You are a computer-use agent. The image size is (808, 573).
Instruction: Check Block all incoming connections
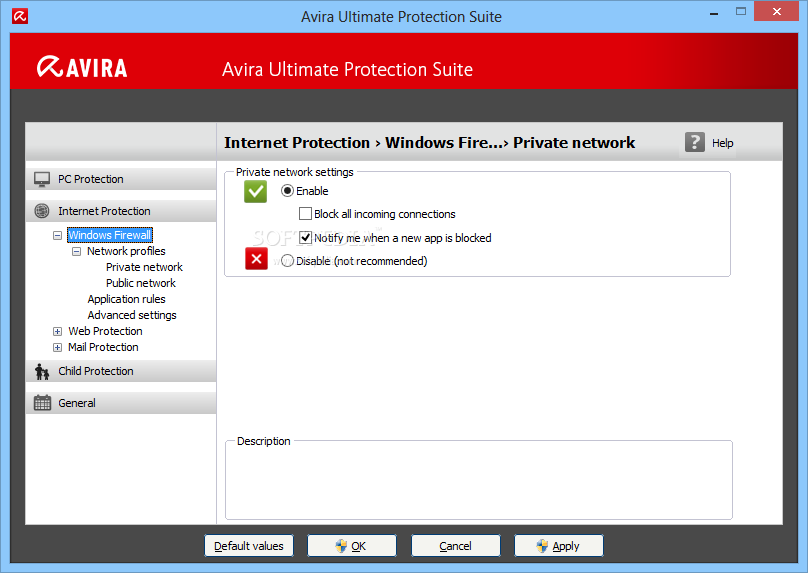(306, 214)
